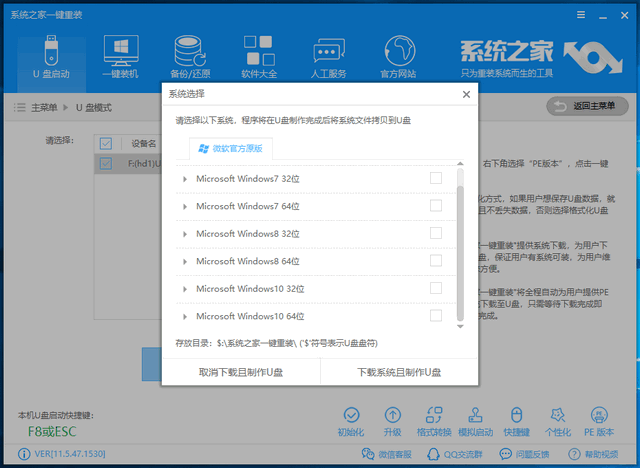Check the Microsoft Windows7 32位 checkbox
Viewport: 640px width, 468px height.
point(435,178)
